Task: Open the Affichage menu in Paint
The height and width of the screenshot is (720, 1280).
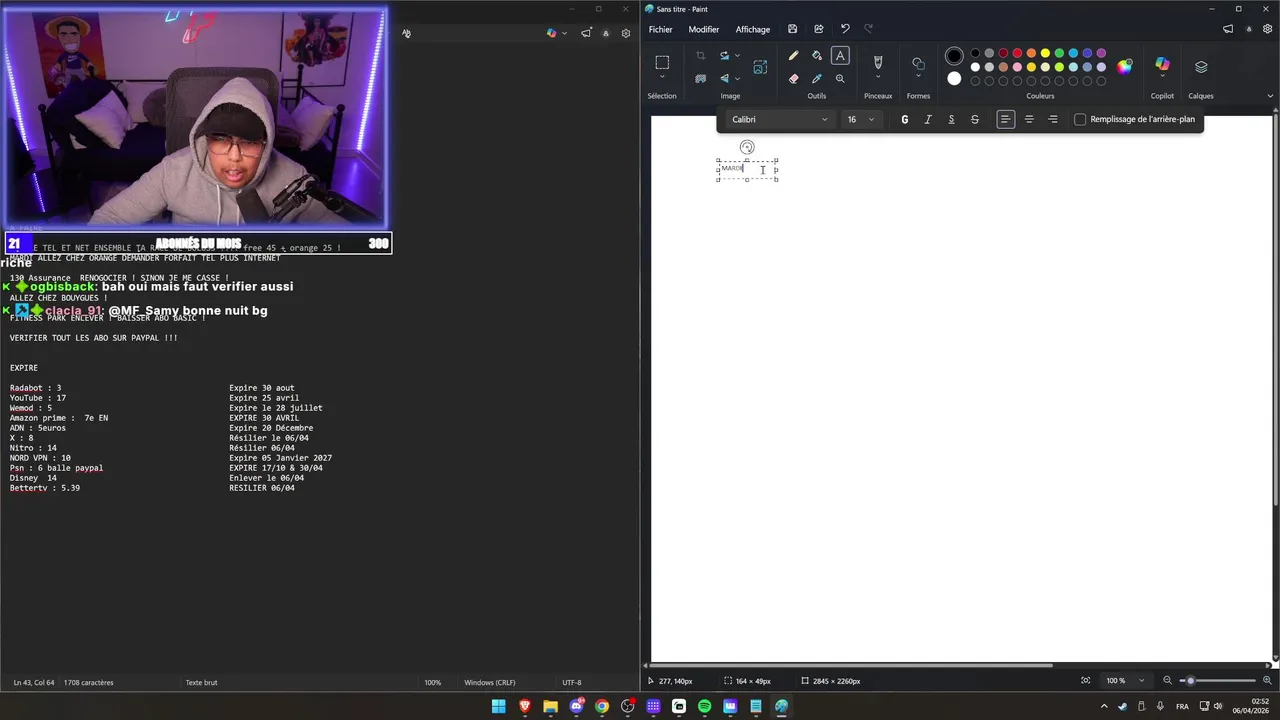Action: click(x=753, y=29)
